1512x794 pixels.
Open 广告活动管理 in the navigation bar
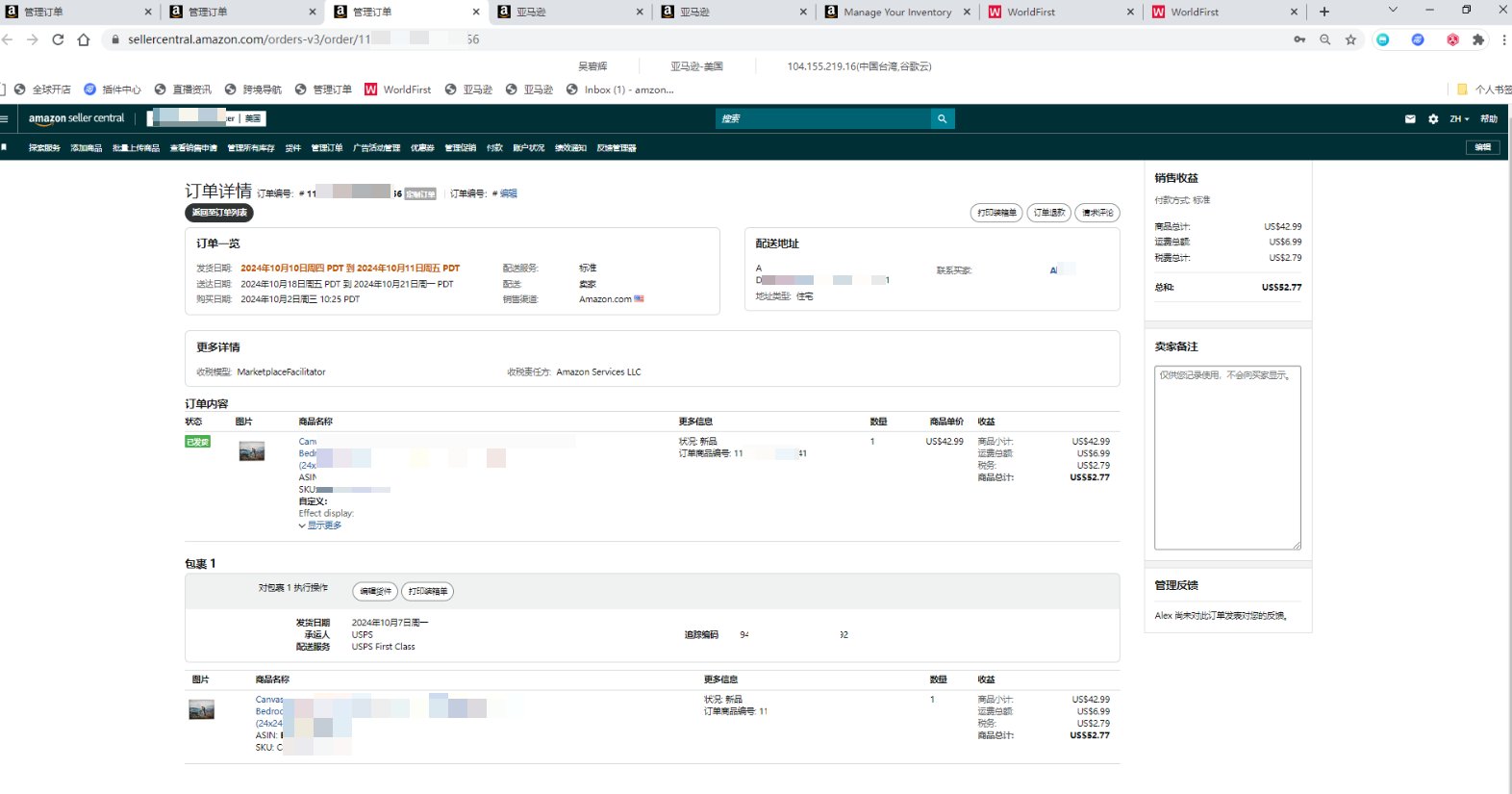click(376, 148)
